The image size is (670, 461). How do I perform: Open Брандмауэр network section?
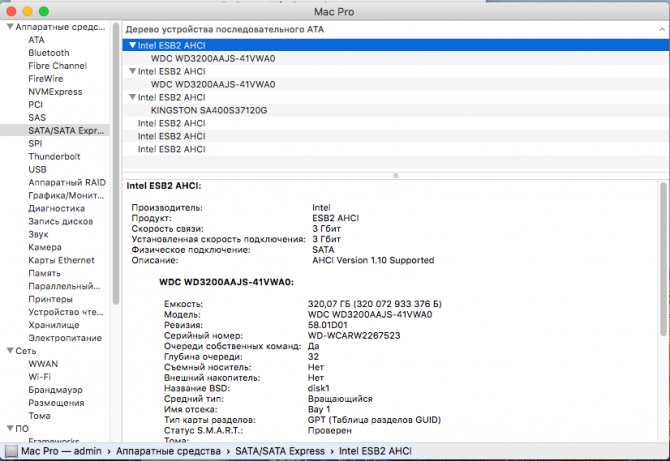click(x=56, y=390)
